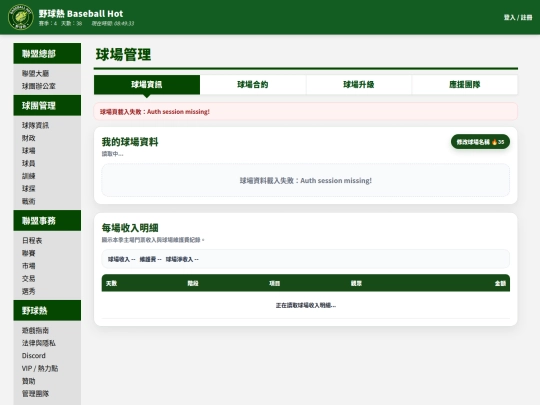540x405 pixels.
Task: Open the 聯賽 sidebar link
Action: point(29,253)
